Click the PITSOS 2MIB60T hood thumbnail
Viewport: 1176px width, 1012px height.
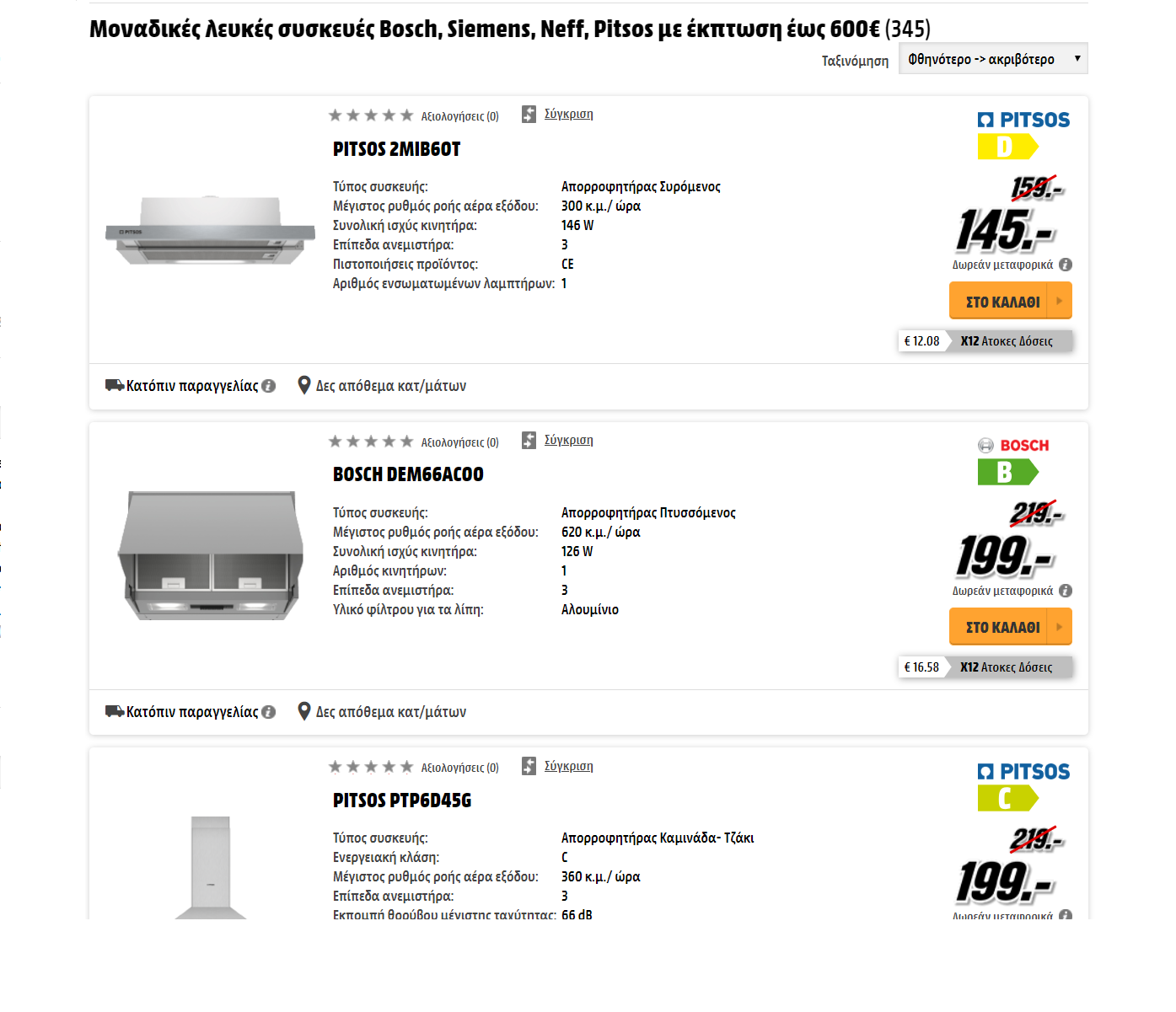point(210,231)
